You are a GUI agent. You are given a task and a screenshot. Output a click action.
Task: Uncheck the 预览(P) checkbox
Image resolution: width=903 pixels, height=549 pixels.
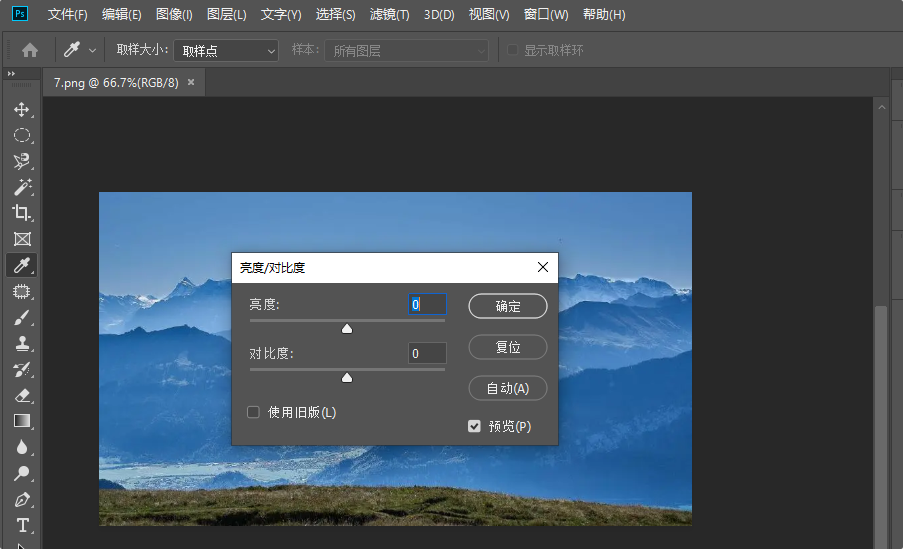click(474, 426)
